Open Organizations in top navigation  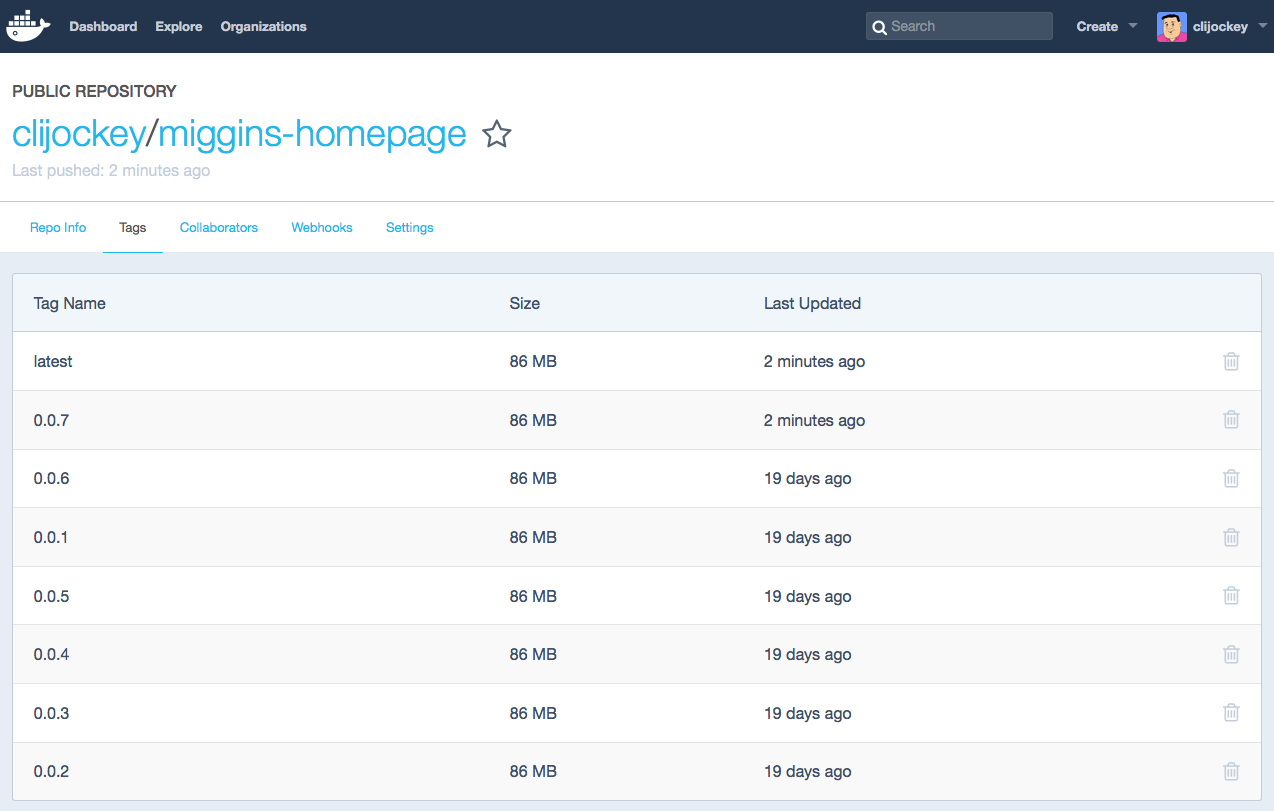click(x=264, y=27)
